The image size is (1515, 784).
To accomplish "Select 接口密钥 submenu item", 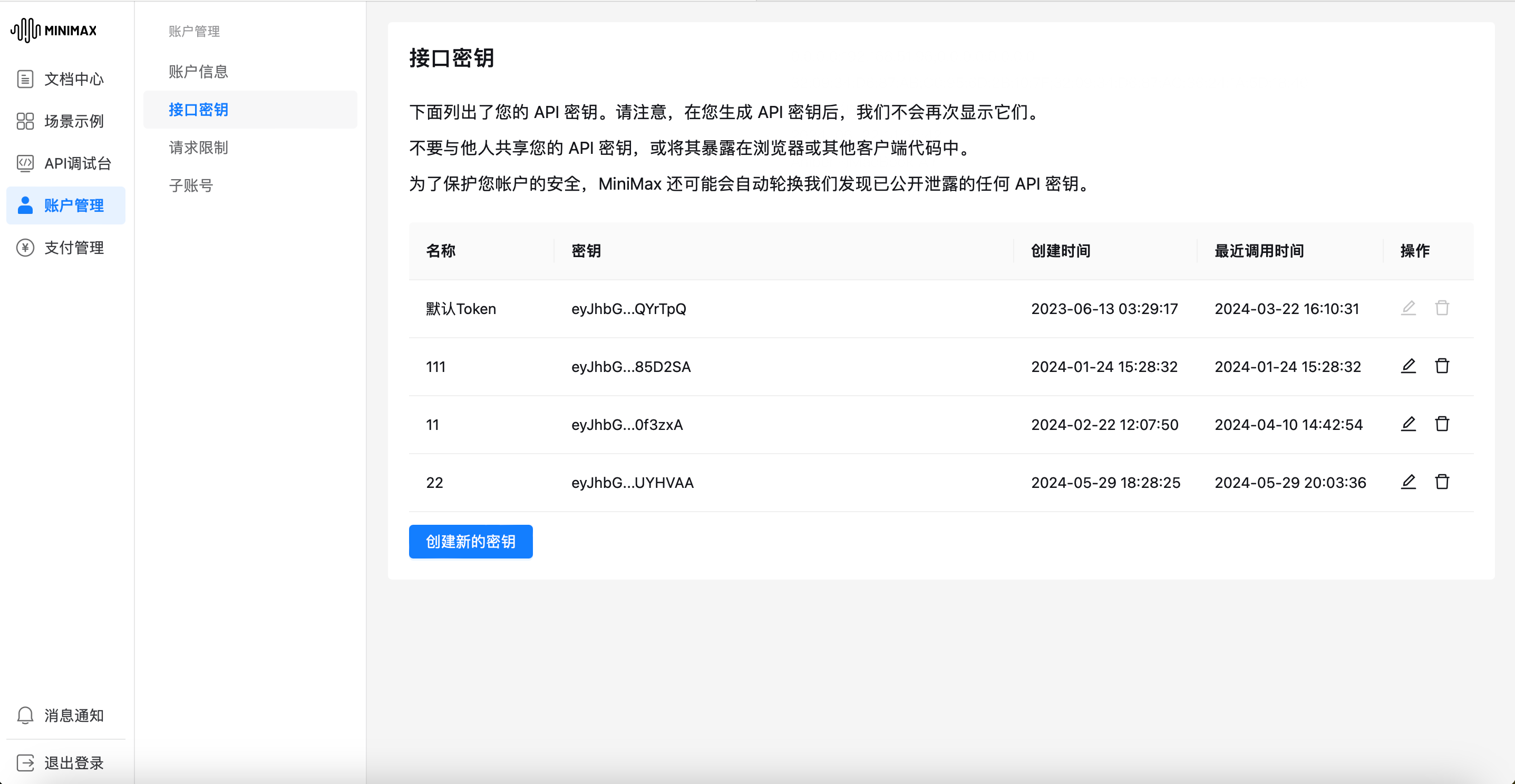I will (x=250, y=109).
